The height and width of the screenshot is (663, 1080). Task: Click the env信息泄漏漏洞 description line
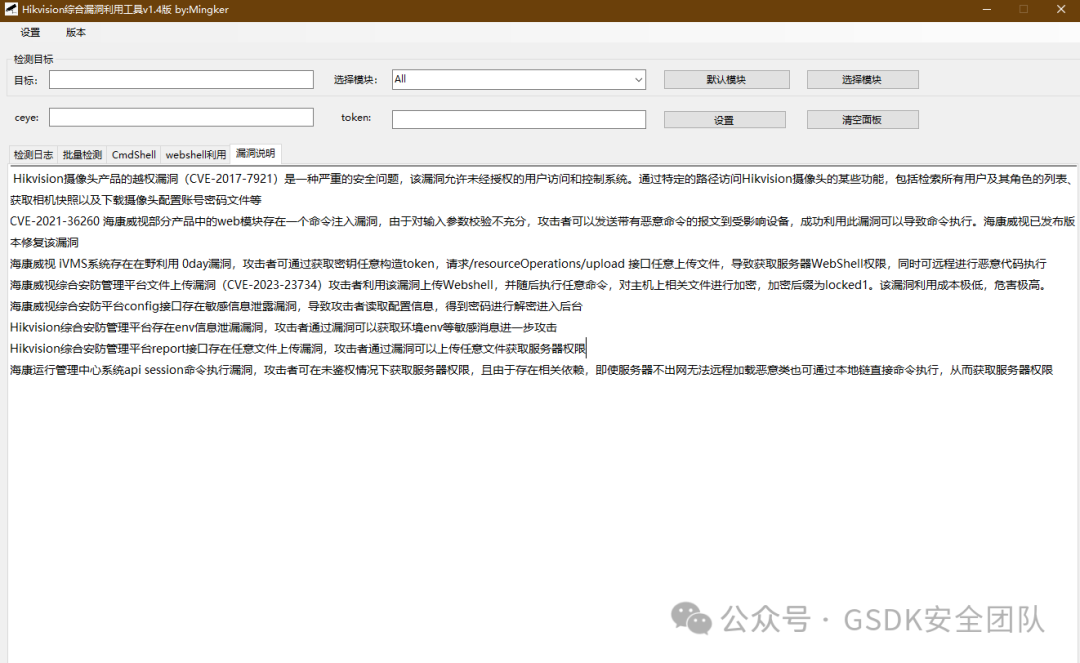283,328
